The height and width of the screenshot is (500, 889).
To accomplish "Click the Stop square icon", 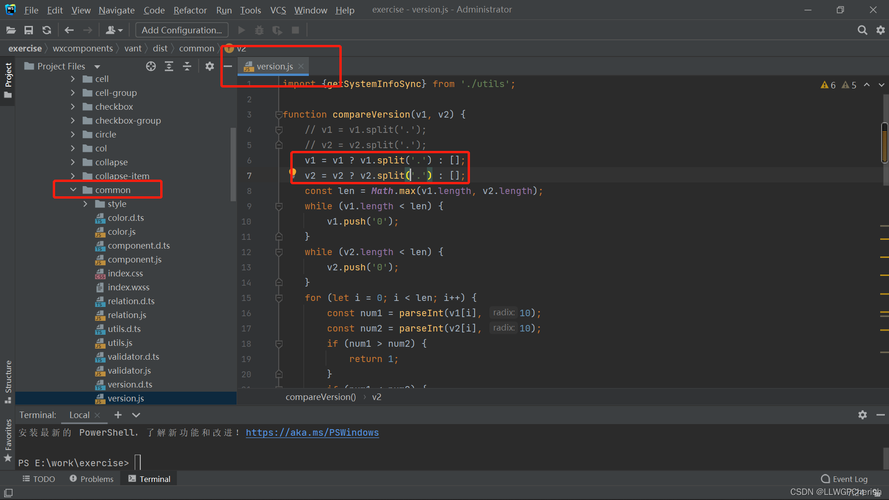I will tap(295, 30).
